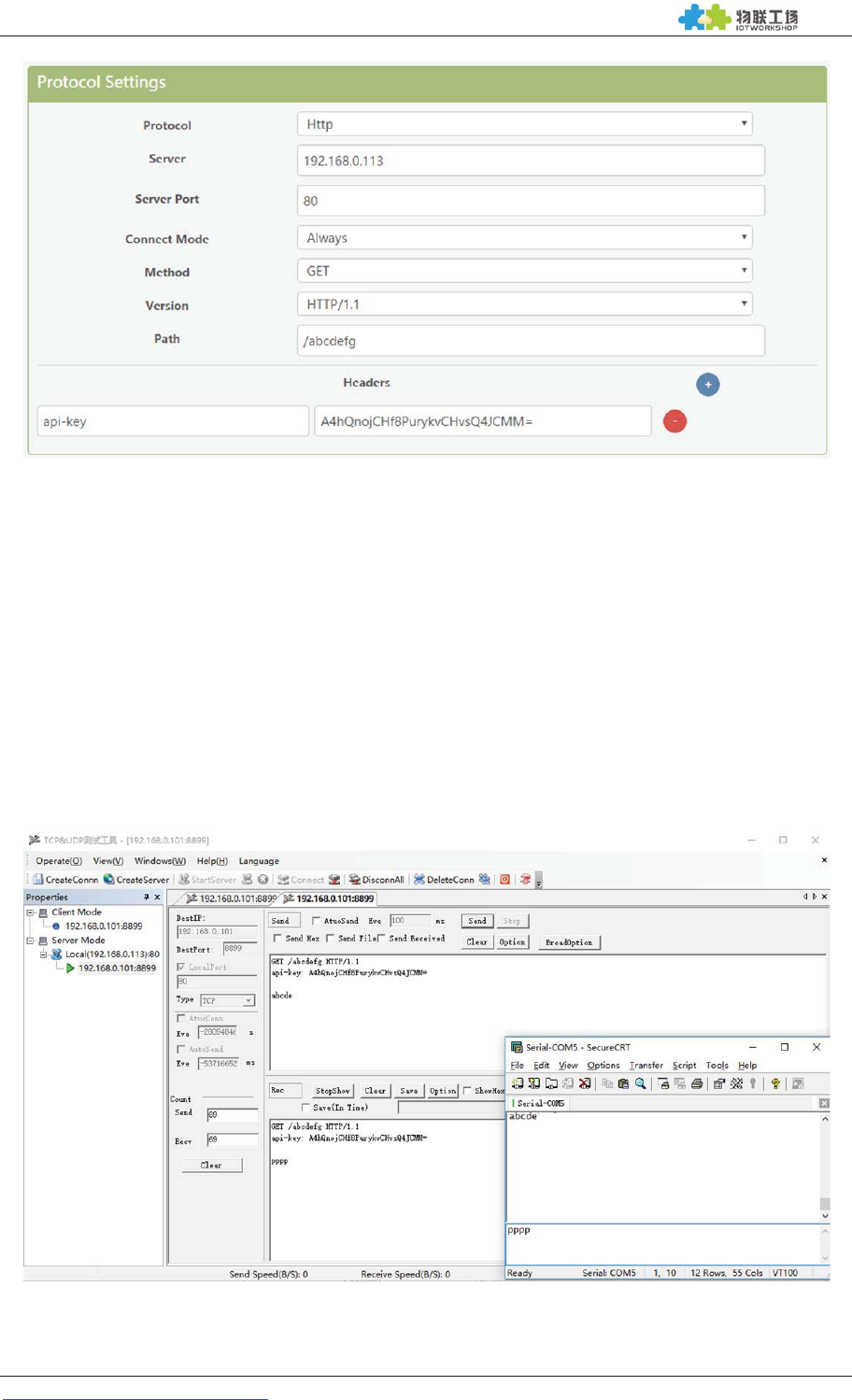Toggle the AtuoSend checkbox beside Send
Image resolution: width=852 pixels, height=1400 pixels.
(316, 921)
